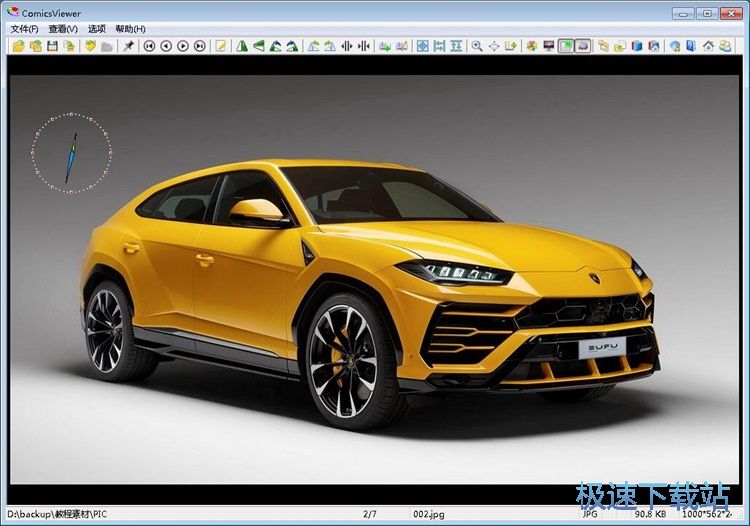Flip image horizontally with first green triangle
Screen dimensions: 750x526
tap(242, 46)
